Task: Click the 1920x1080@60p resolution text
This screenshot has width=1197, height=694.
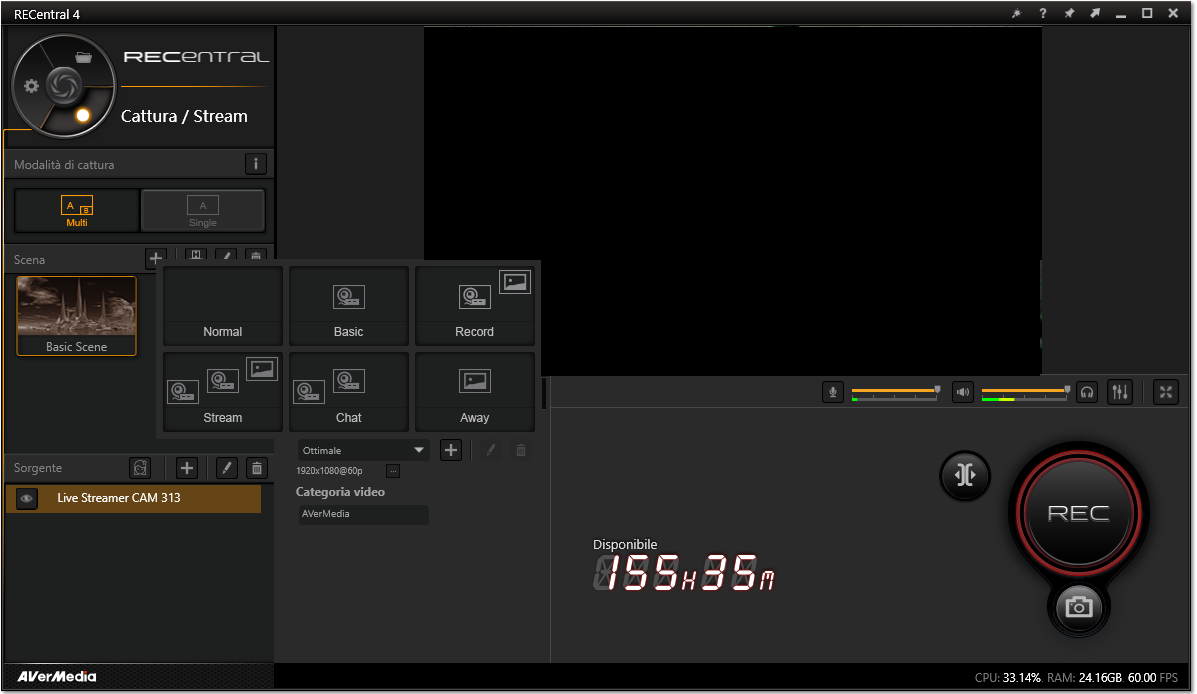Action: click(329, 471)
